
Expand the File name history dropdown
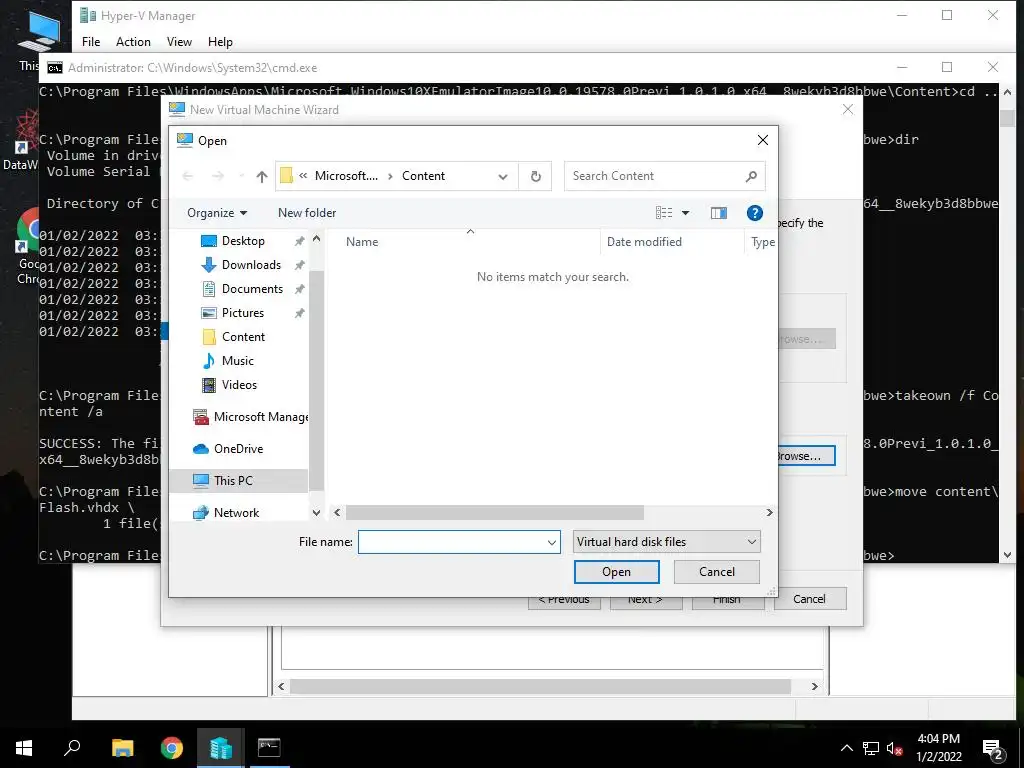click(x=551, y=542)
